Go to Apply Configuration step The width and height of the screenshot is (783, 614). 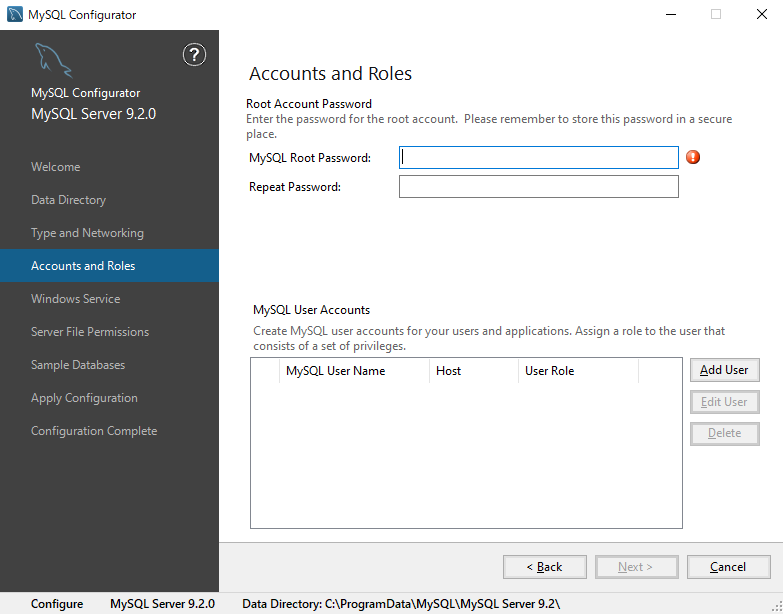[84, 398]
